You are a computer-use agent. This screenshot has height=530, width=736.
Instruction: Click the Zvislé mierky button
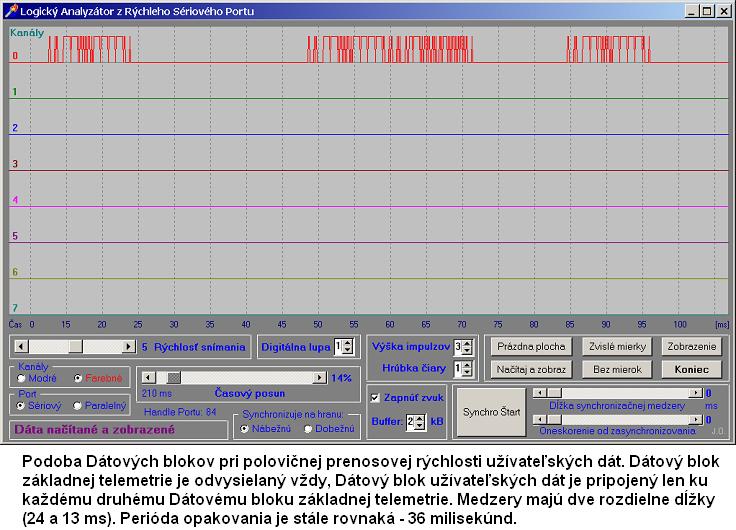pyautogui.click(x=617, y=346)
